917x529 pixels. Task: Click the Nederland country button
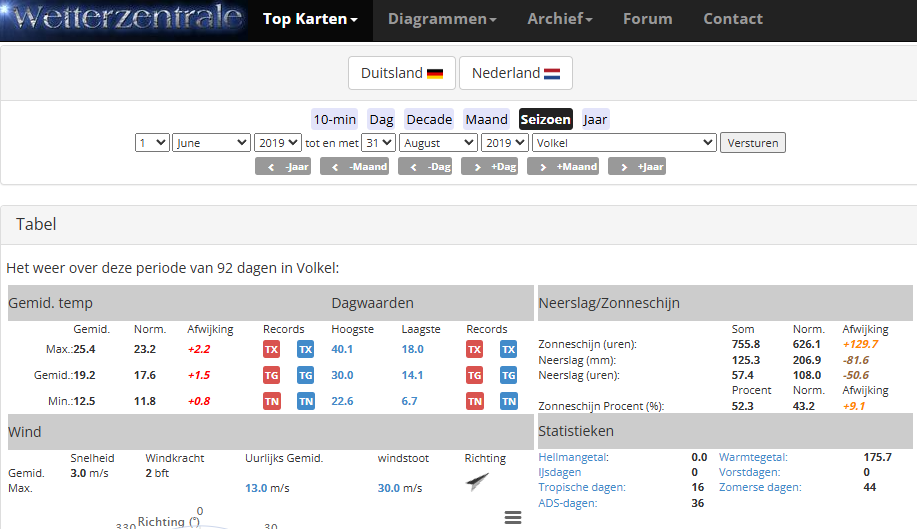(516, 73)
